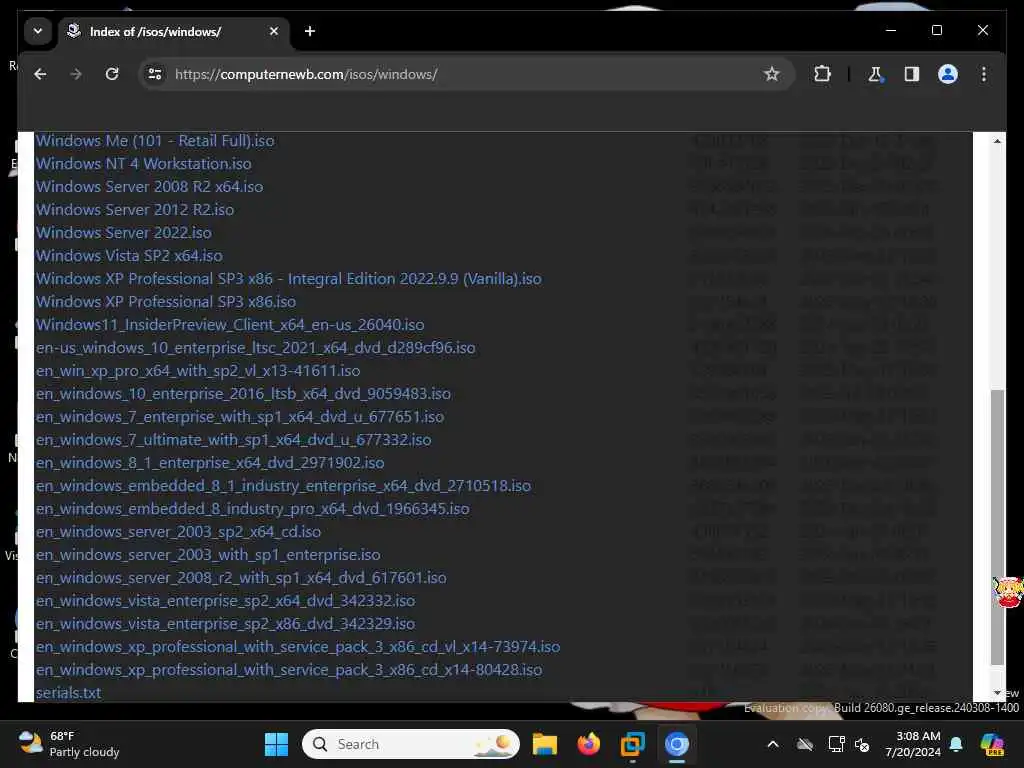Open site information icon in address bar
Image resolution: width=1024 pixels, height=768 pixels.
click(x=155, y=74)
